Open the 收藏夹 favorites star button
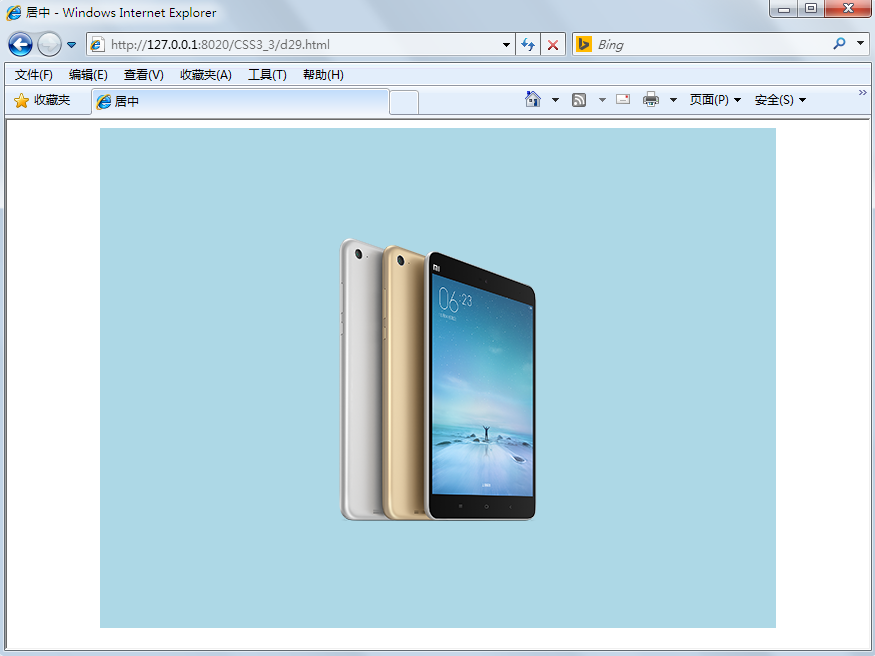Image resolution: width=875 pixels, height=656 pixels. (x=42, y=100)
